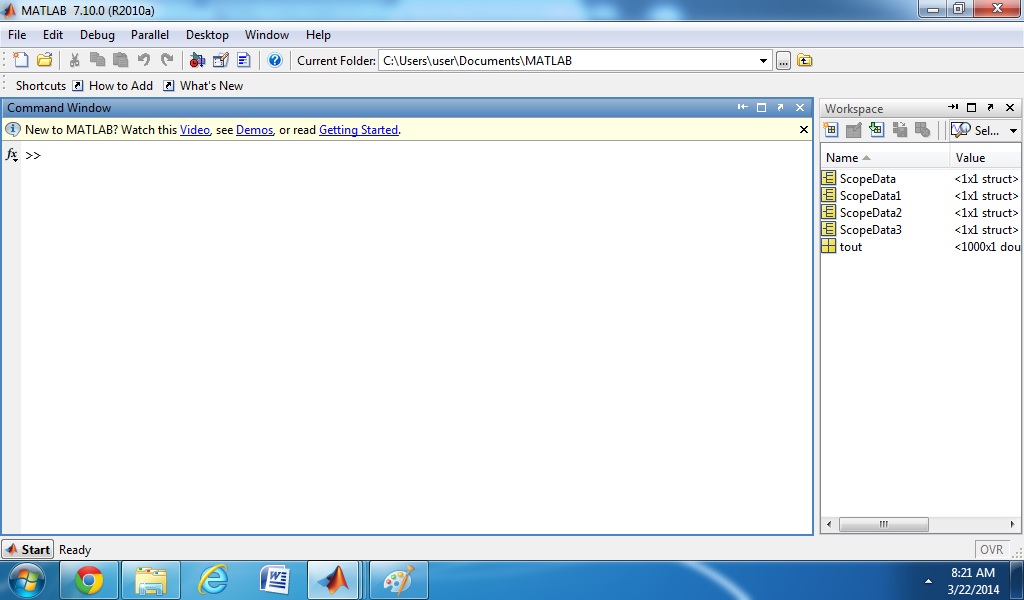
Task: Maximize the Command Window panel
Action: point(761,107)
